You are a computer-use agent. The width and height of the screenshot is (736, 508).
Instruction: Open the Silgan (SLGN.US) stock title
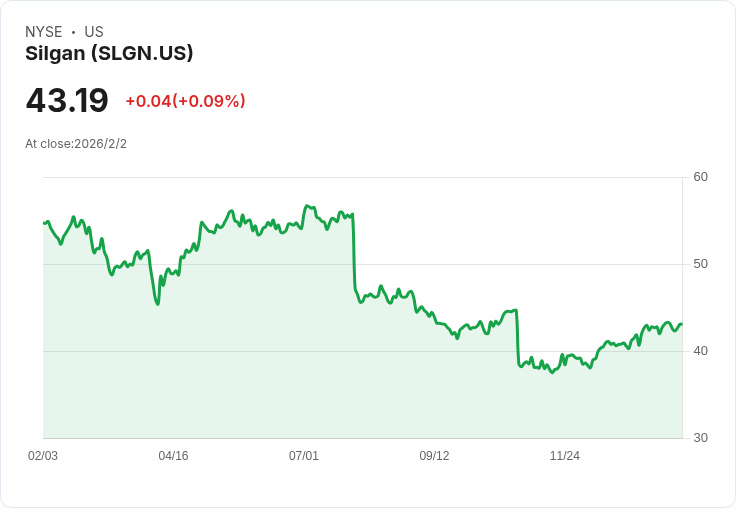[x=109, y=53]
